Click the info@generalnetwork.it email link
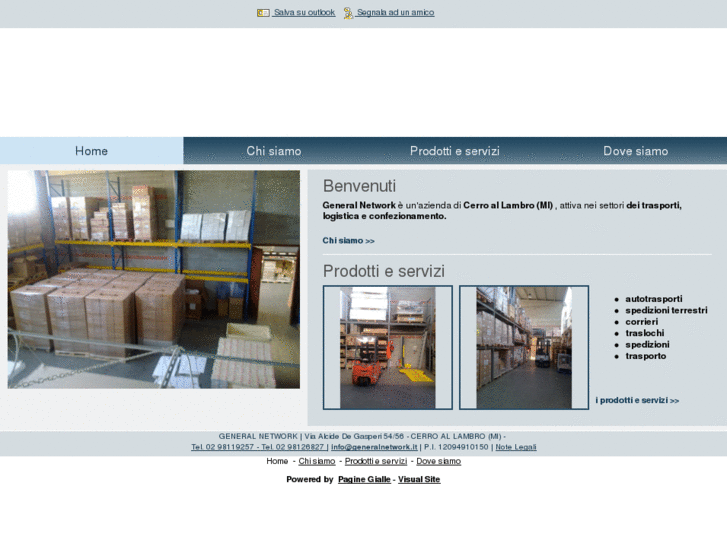The height and width of the screenshot is (545, 727). pyautogui.click(x=374, y=447)
